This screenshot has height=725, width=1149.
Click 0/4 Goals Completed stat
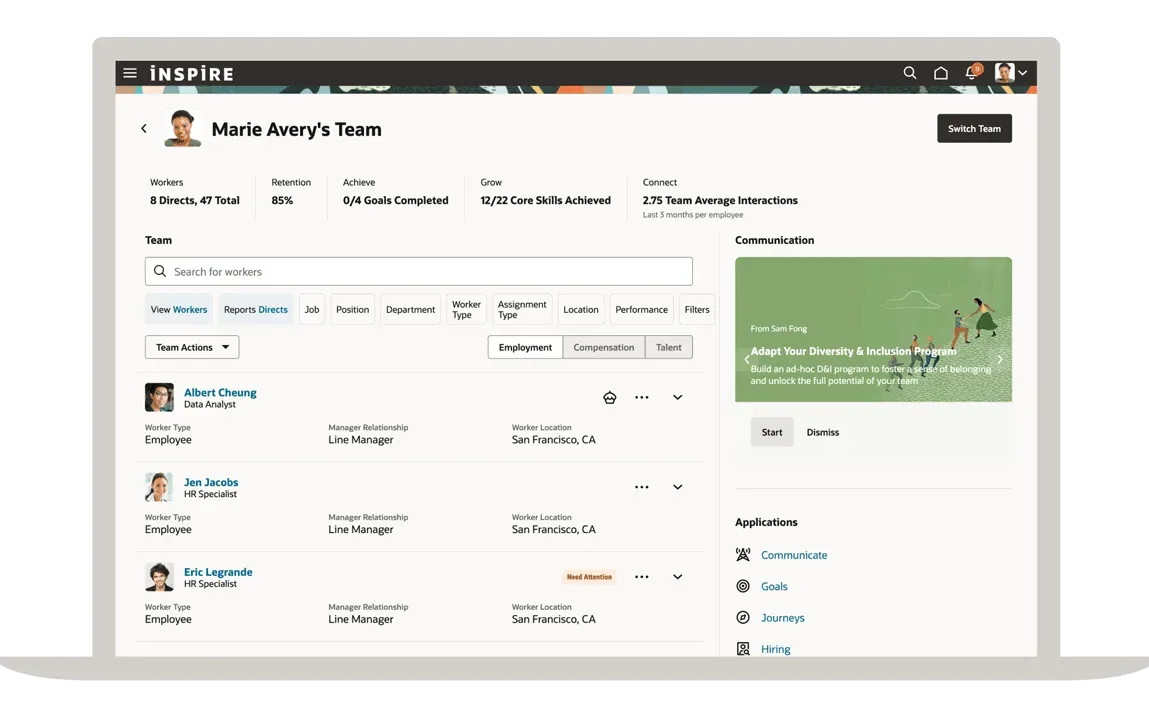pyautogui.click(x=396, y=200)
